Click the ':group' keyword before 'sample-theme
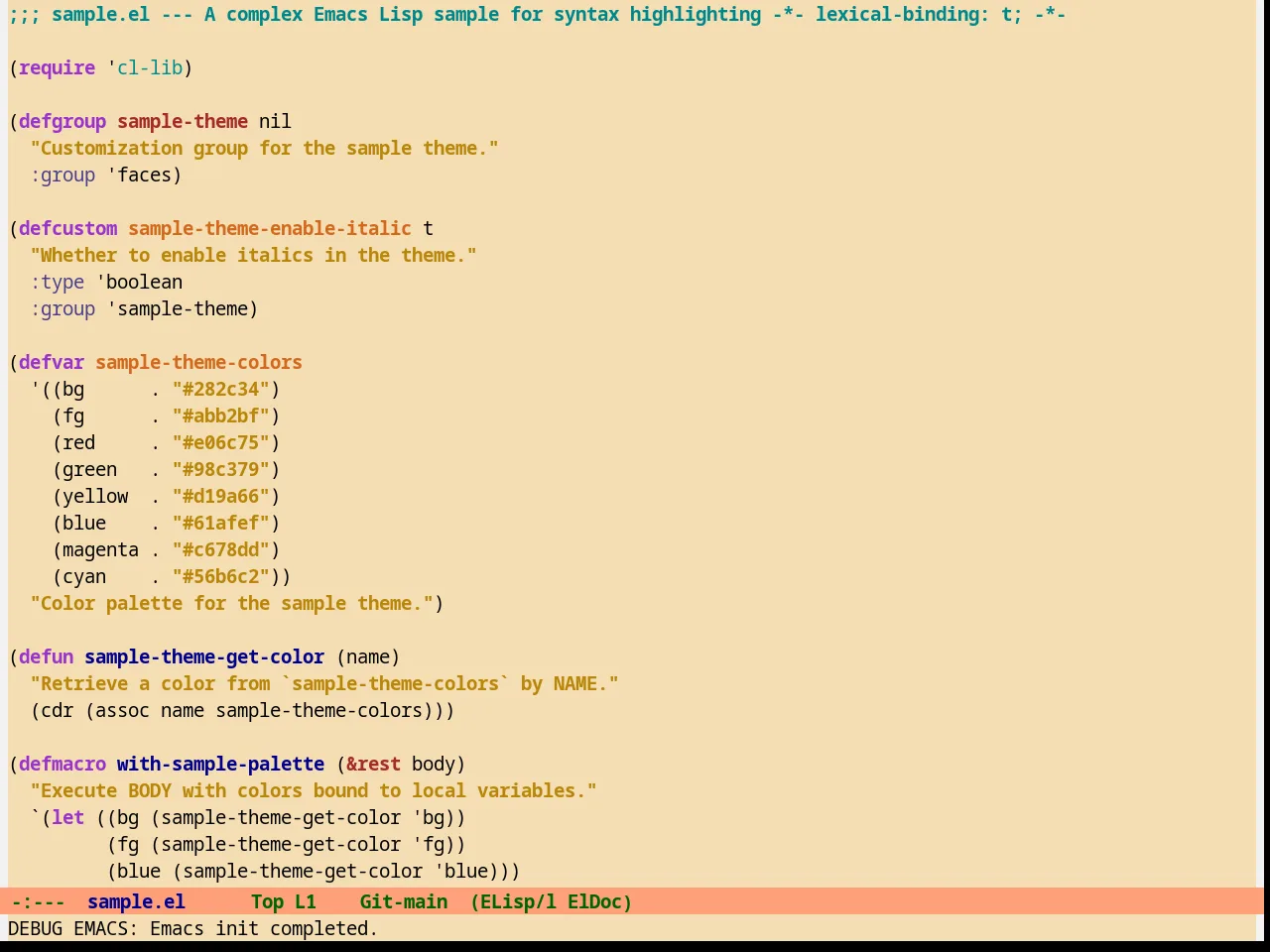Screen dimensions: 1270x952 tap(63, 308)
